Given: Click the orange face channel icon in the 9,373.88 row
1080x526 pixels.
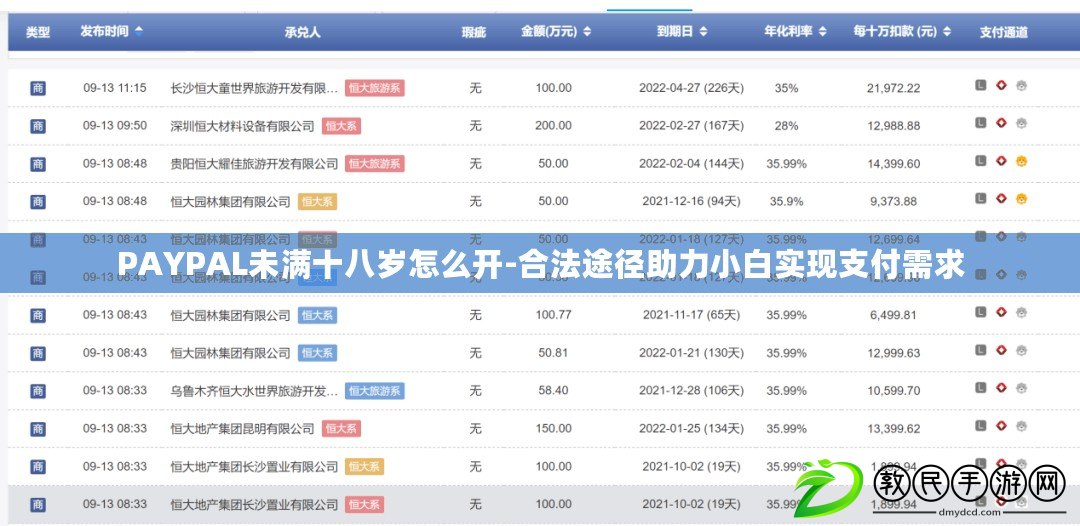Looking at the screenshot, I should pos(1021,199).
